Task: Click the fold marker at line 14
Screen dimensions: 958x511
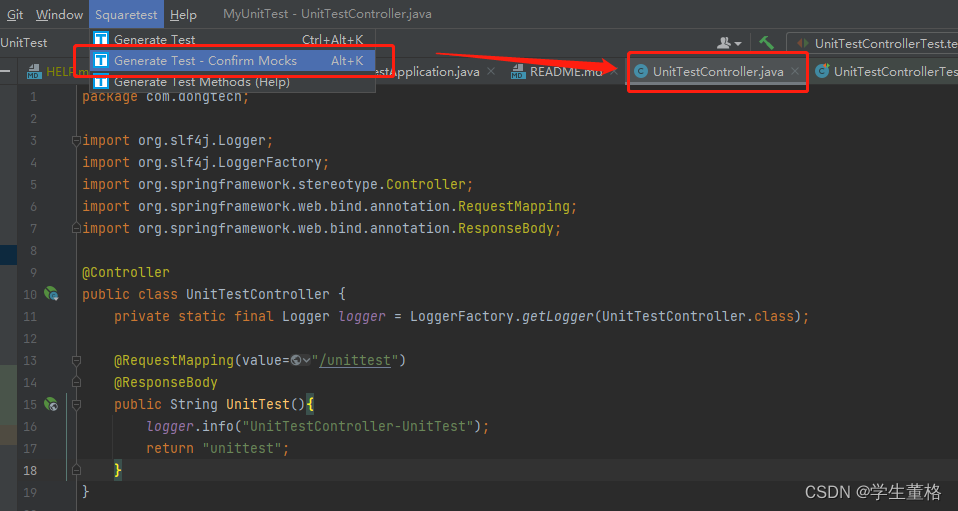Action: click(76, 383)
